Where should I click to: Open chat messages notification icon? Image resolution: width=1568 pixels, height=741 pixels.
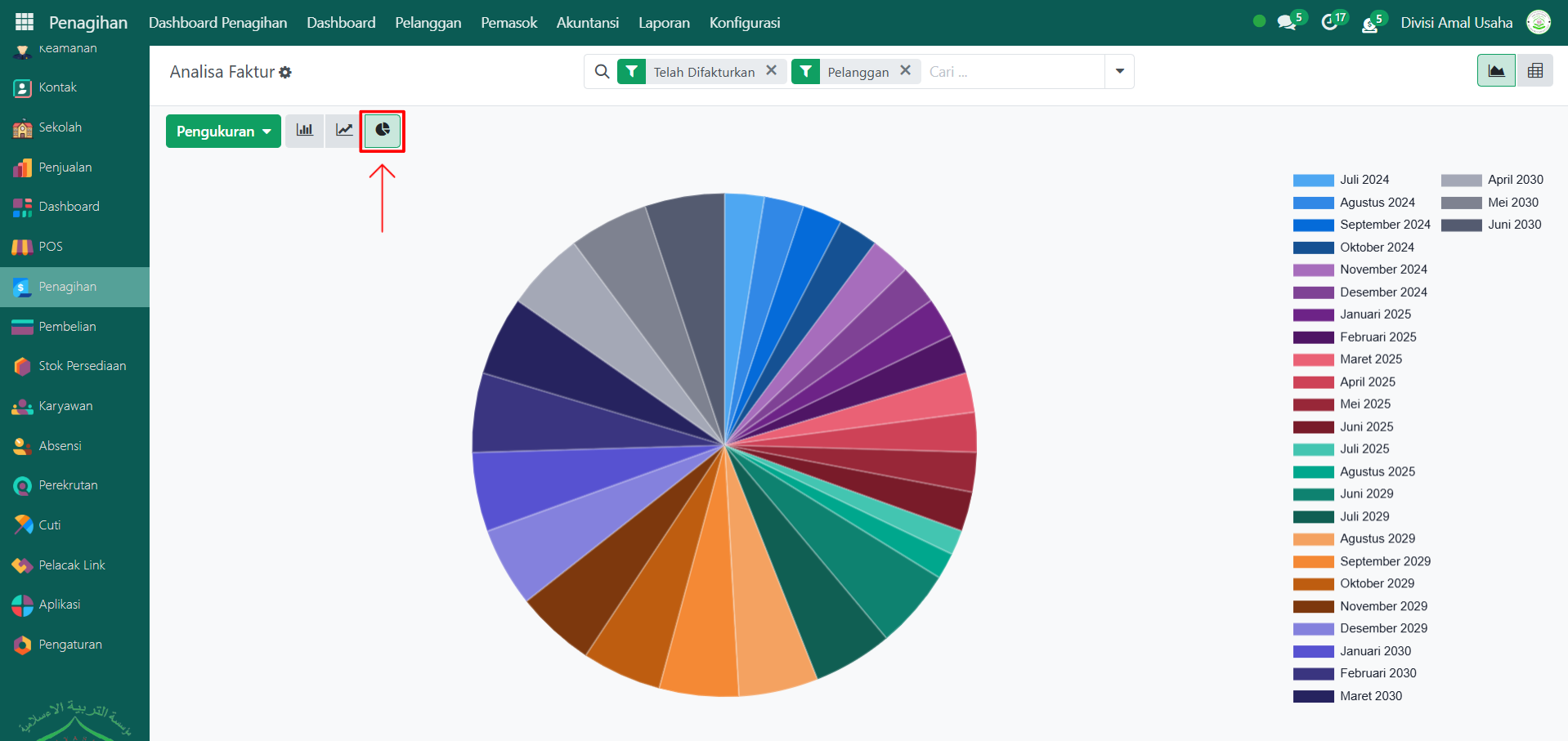click(1287, 22)
